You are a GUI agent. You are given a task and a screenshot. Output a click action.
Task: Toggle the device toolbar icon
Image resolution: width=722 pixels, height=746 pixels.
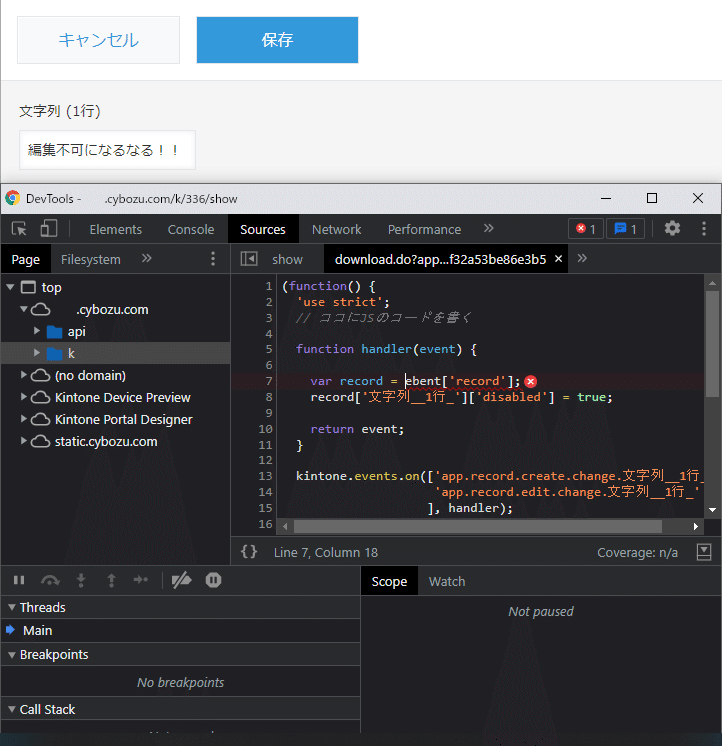49,229
